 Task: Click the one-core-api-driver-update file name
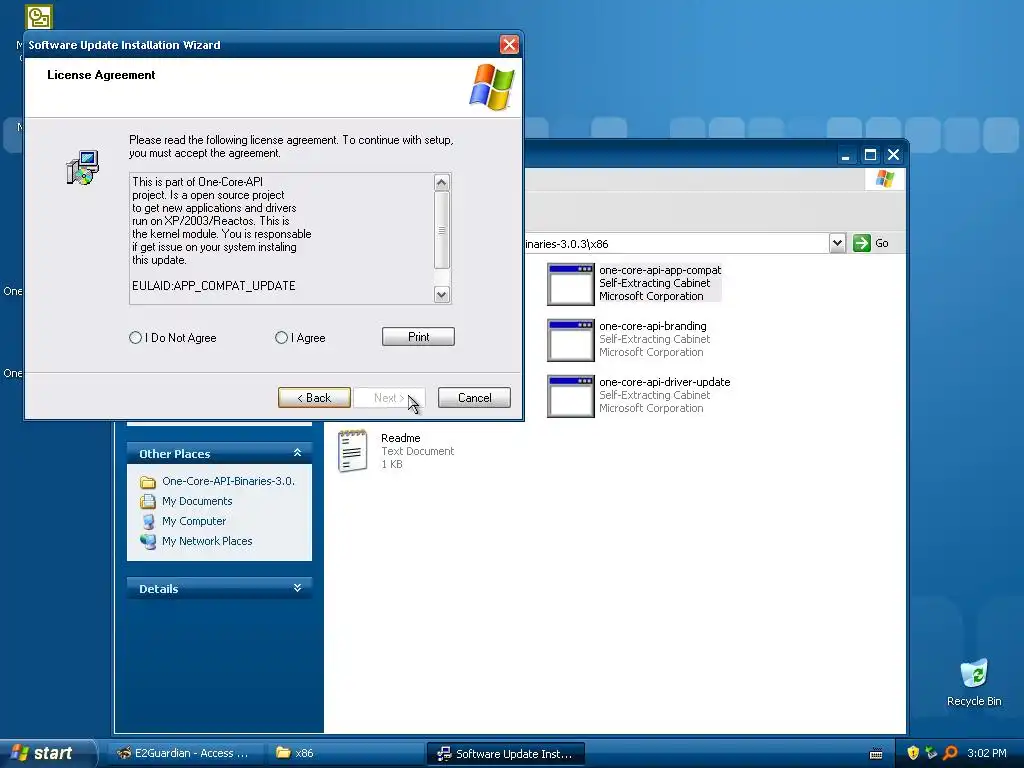[x=664, y=382]
